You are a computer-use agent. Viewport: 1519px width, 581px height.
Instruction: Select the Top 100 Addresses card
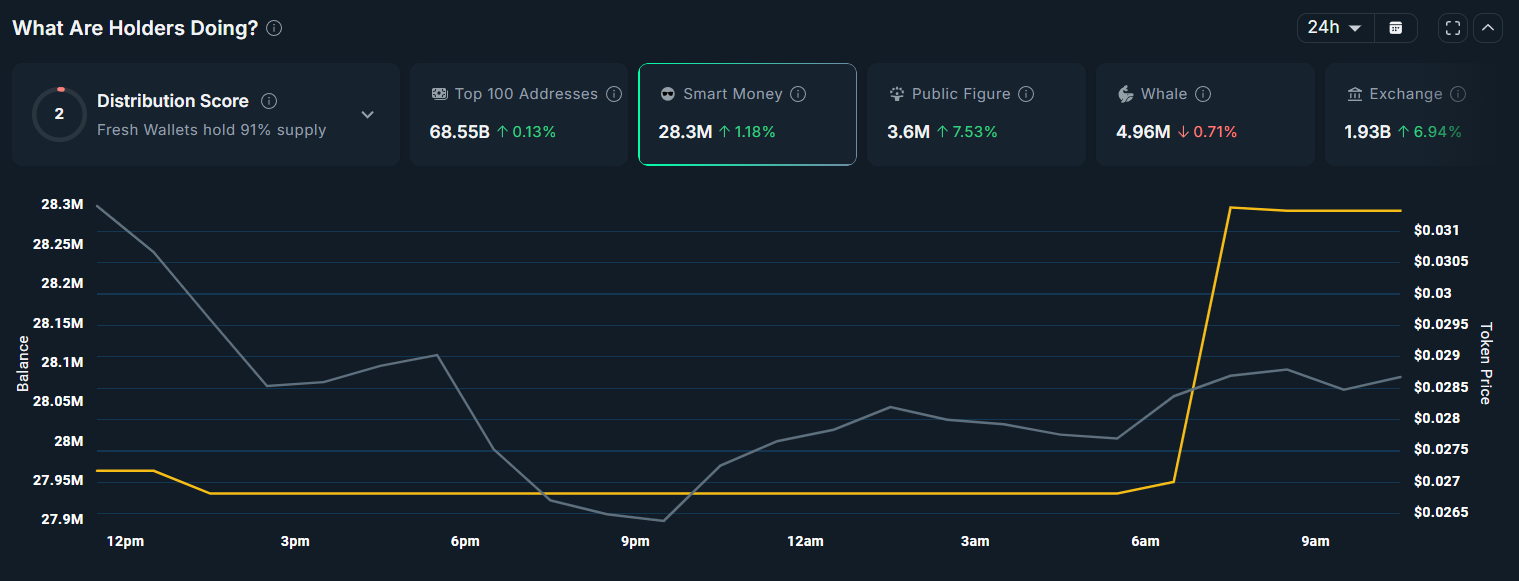click(x=518, y=114)
